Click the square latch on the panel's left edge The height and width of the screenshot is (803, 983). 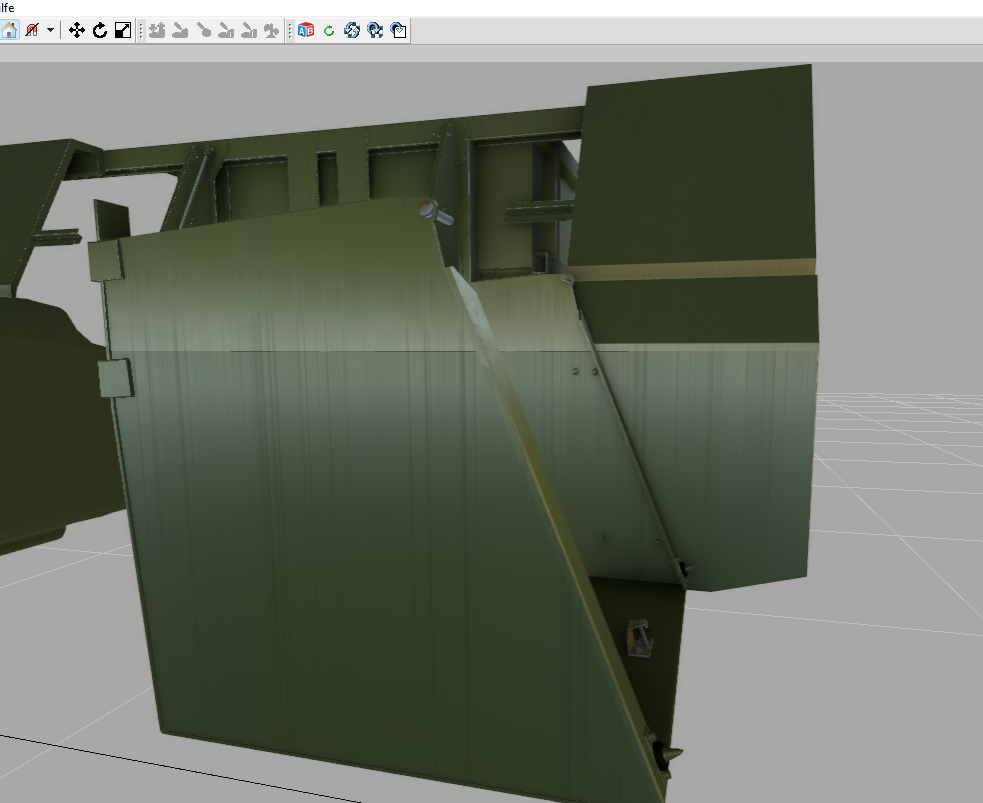(115, 378)
